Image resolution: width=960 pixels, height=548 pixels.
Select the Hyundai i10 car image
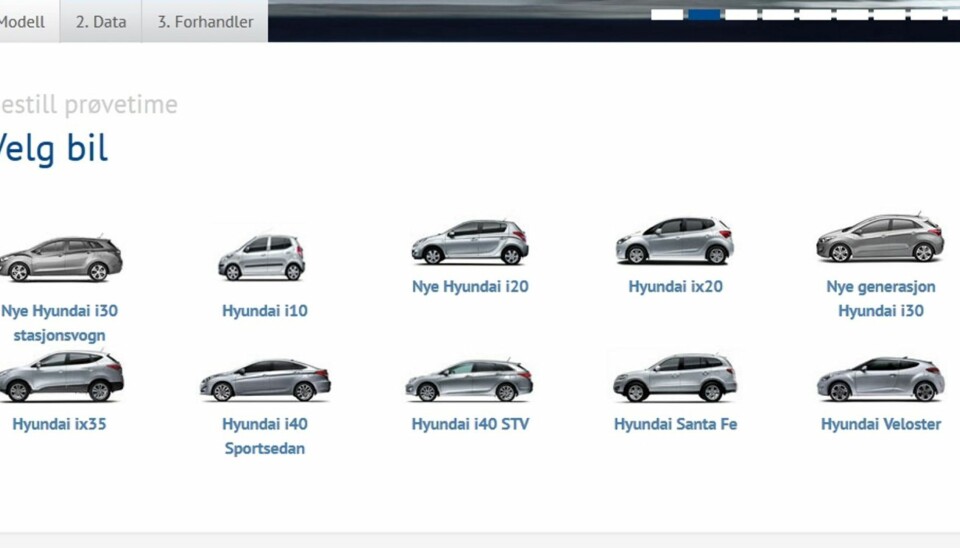click(262, 258)
